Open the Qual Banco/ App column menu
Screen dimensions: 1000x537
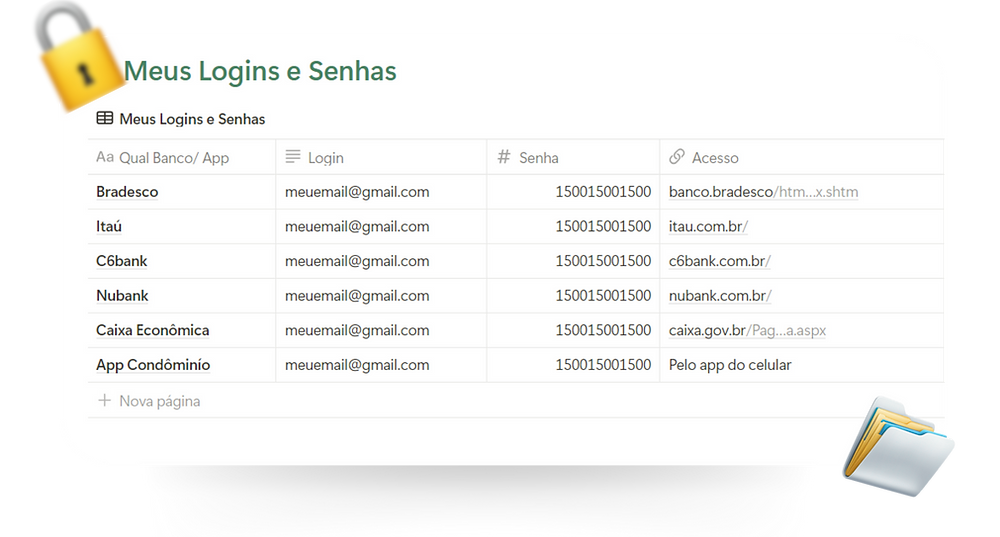click(174, 158)
